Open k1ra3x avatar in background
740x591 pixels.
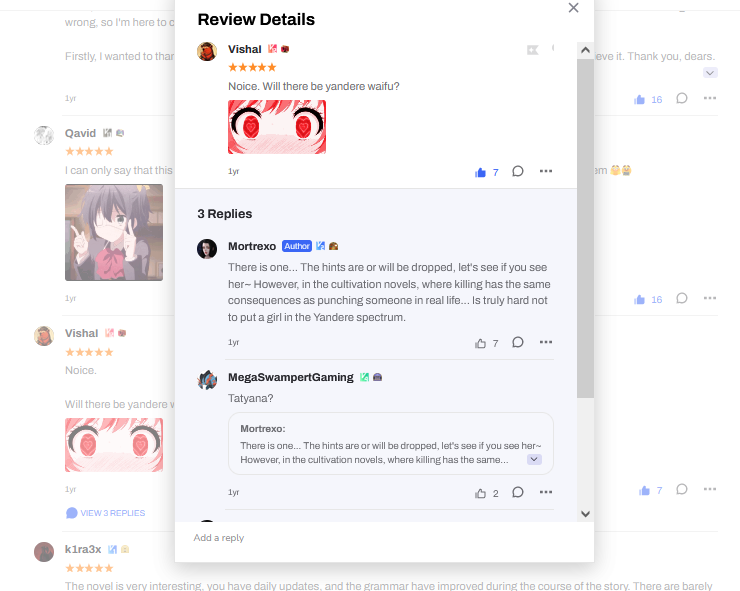pos(44,552)
